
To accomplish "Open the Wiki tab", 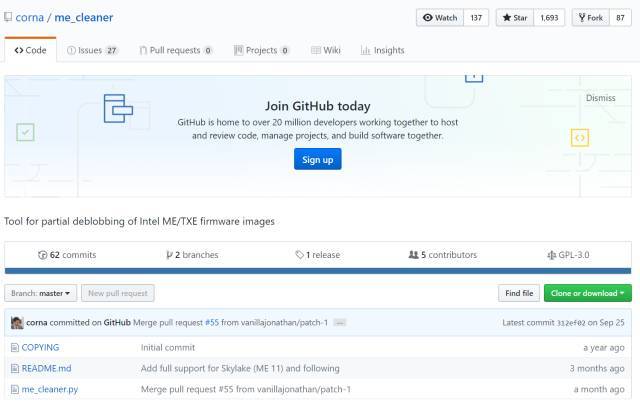I will click(x=326, y=50).
